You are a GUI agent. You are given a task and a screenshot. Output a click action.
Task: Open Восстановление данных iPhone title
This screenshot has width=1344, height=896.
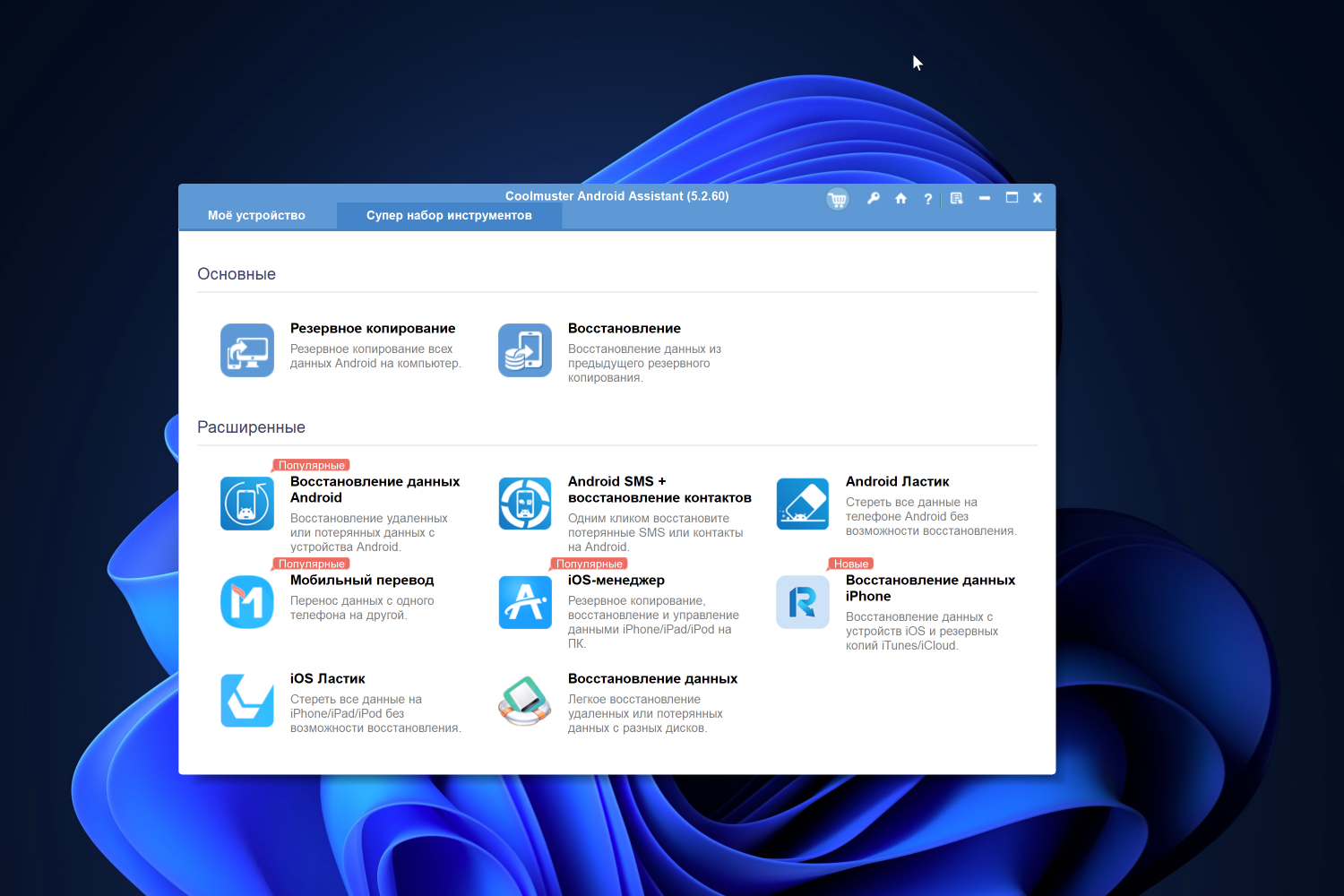(x=930, y=588)
